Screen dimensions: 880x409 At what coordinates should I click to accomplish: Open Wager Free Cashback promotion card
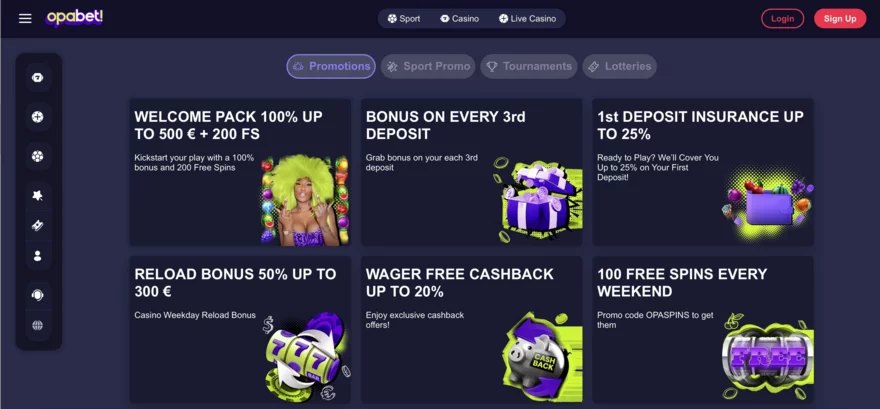click(471, 329)
